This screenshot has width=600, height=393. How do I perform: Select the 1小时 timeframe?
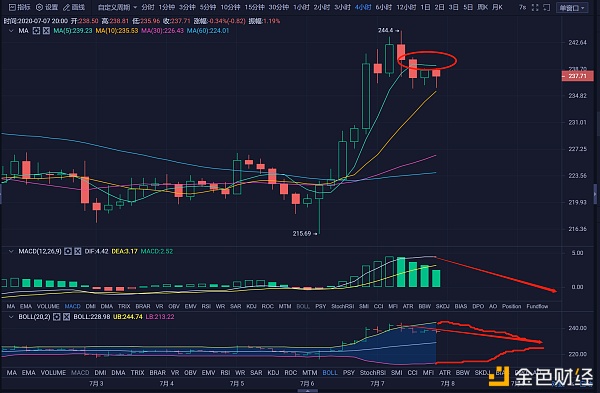coord(302,7)
